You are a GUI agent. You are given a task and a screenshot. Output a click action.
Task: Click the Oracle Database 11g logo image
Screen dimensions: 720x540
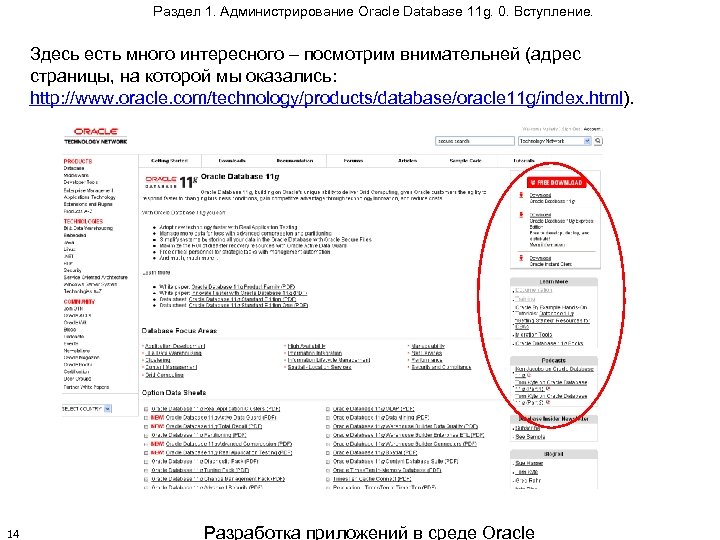pyautogui.click(x=171, y=182)
